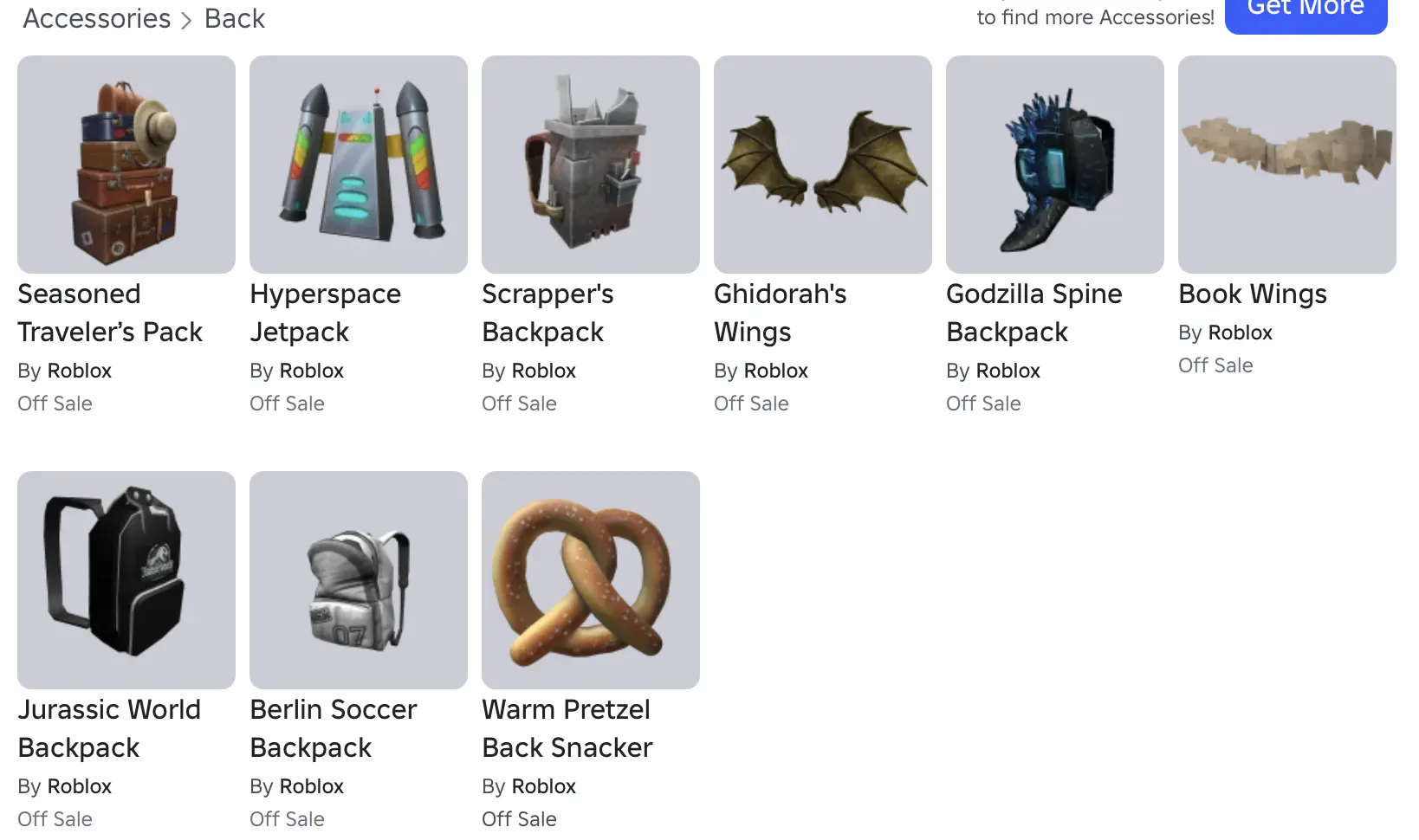Click the Warm Pretzel Back Snacker title

point(567,728)
